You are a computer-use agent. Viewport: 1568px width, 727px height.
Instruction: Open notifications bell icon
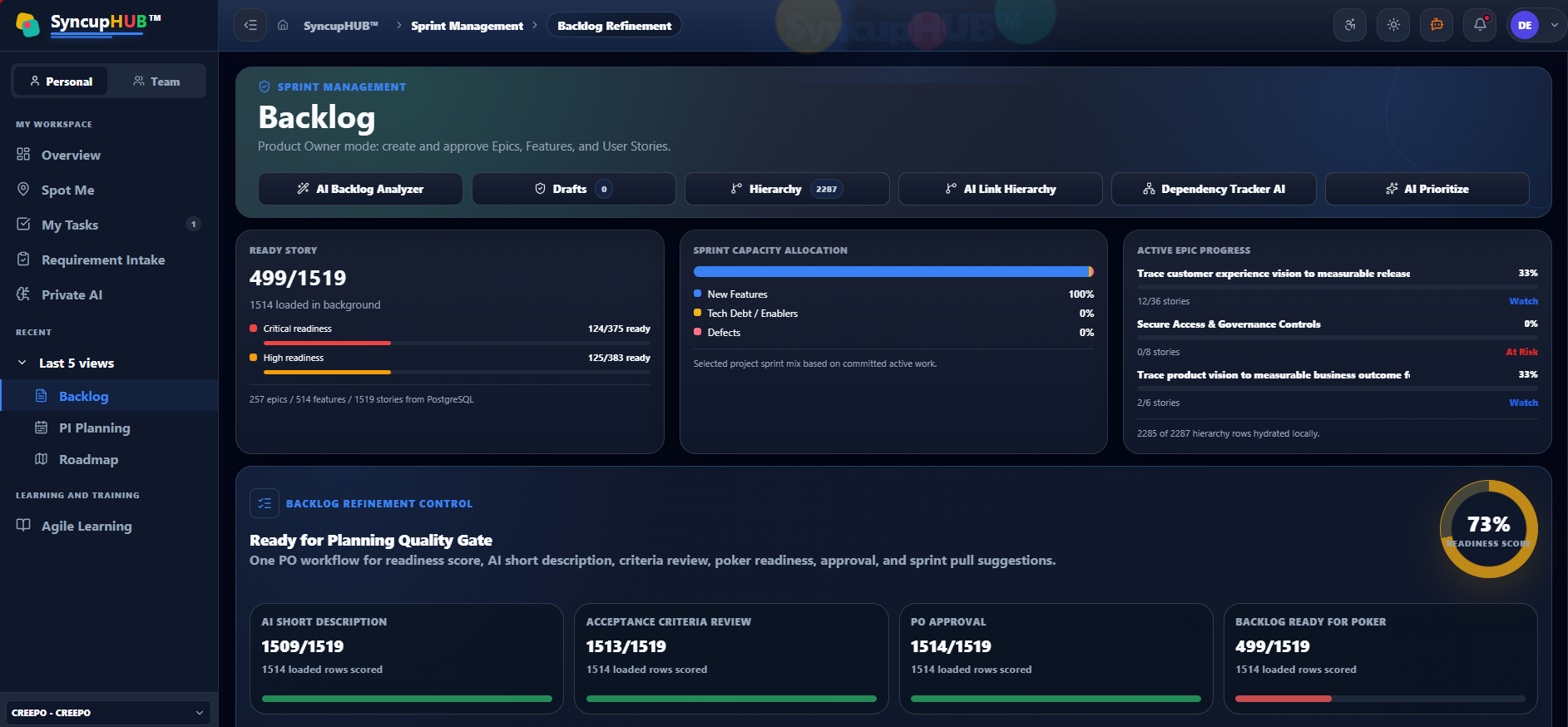point(1480,25)
